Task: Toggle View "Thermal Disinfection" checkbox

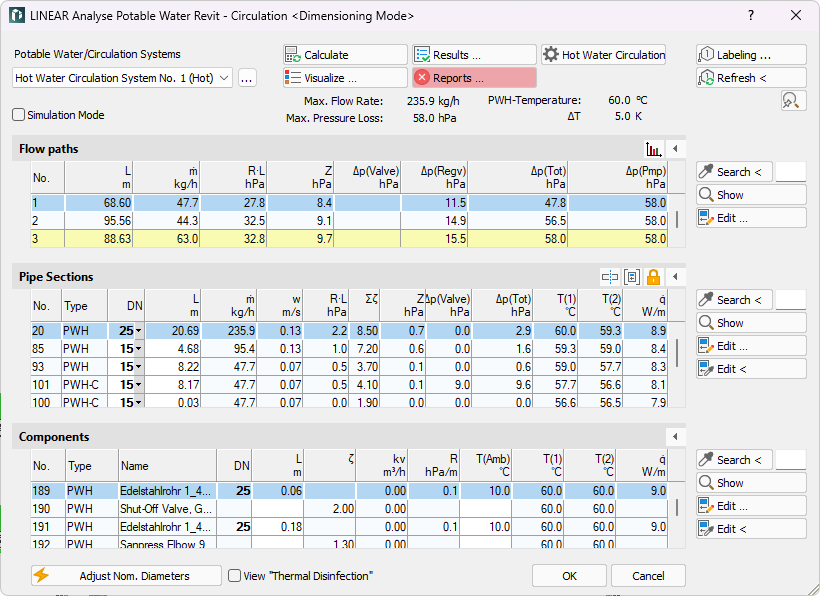Action: pyautogui.click(x=234, y=576)
